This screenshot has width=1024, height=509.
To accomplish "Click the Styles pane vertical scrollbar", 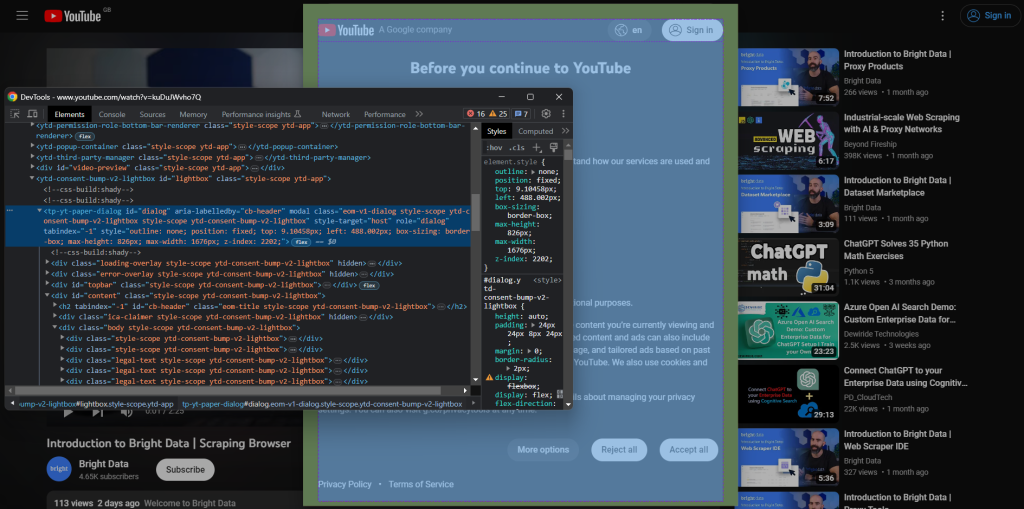I will [x=568, y=274].
